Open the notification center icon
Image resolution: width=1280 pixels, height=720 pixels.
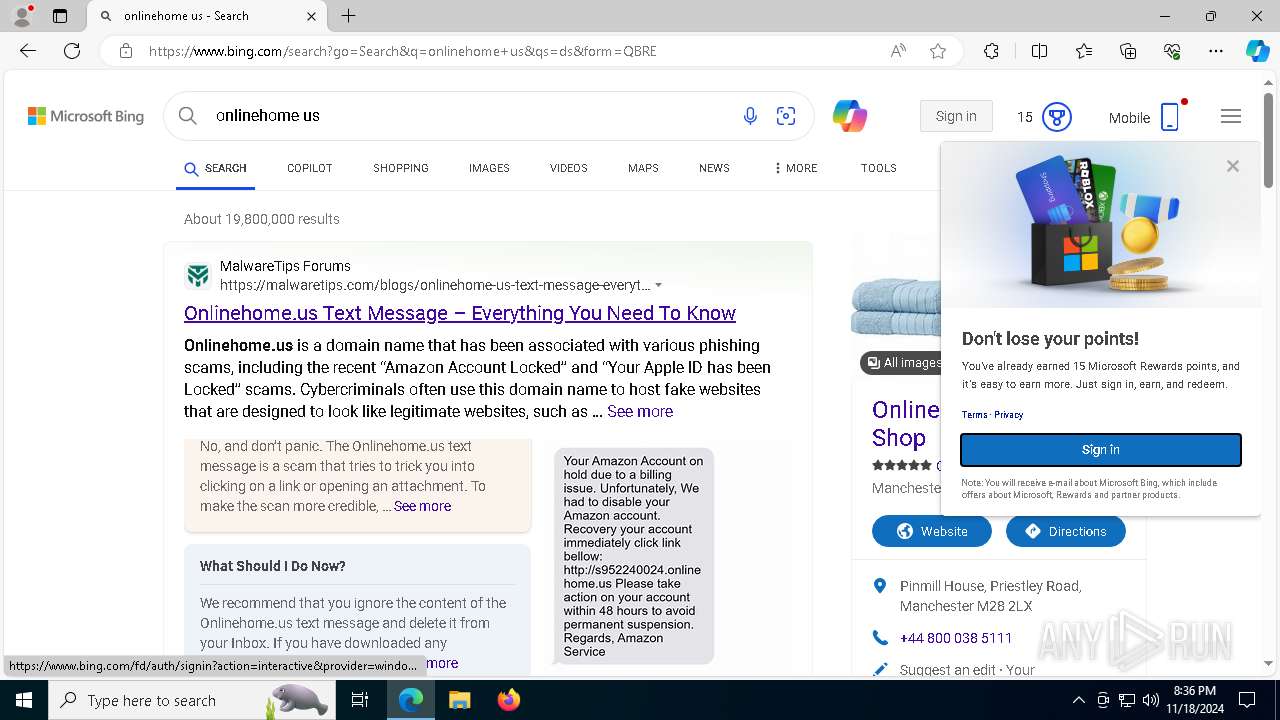click(x=1247, y=700)
